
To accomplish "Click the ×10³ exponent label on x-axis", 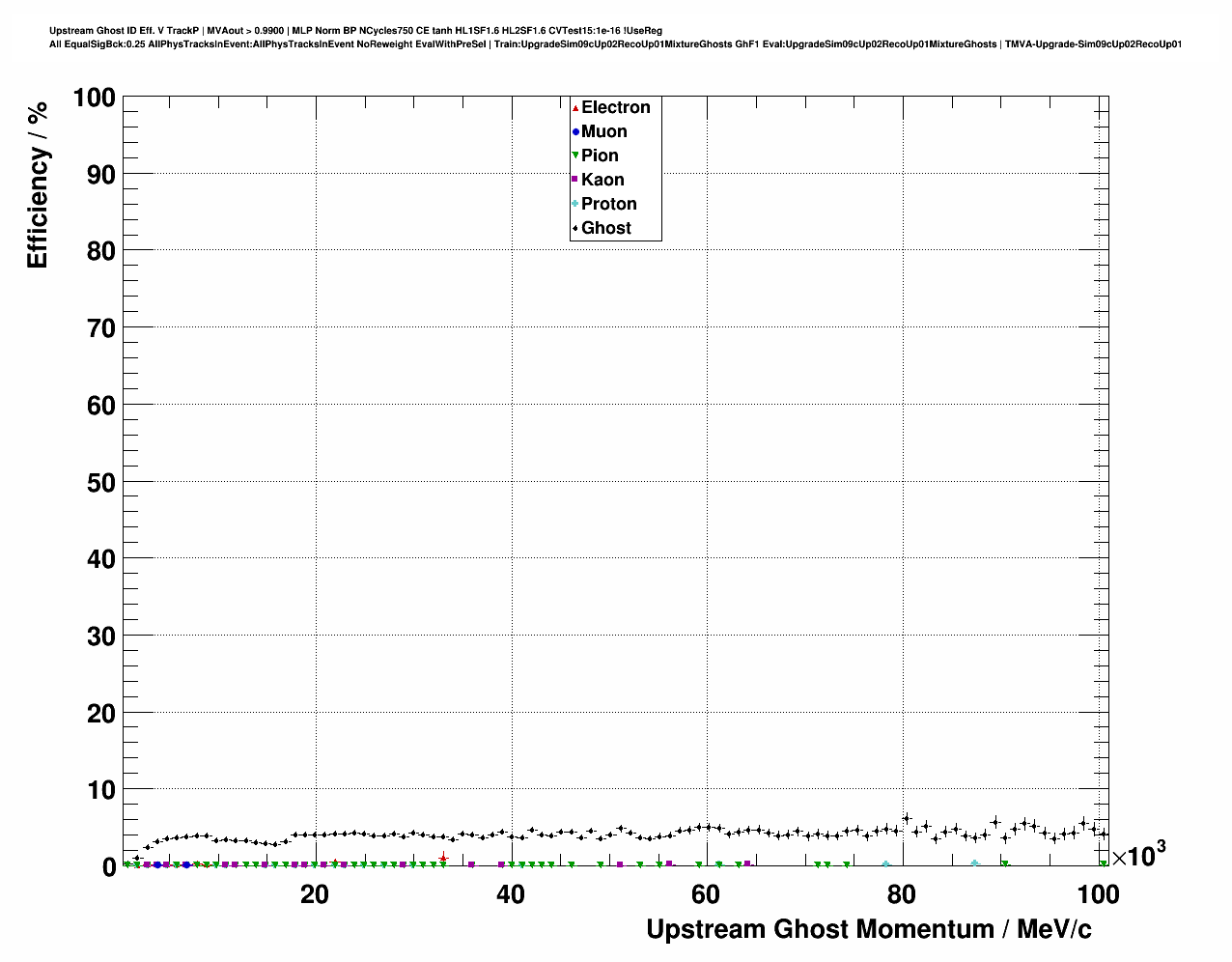I will [1137, 855].
